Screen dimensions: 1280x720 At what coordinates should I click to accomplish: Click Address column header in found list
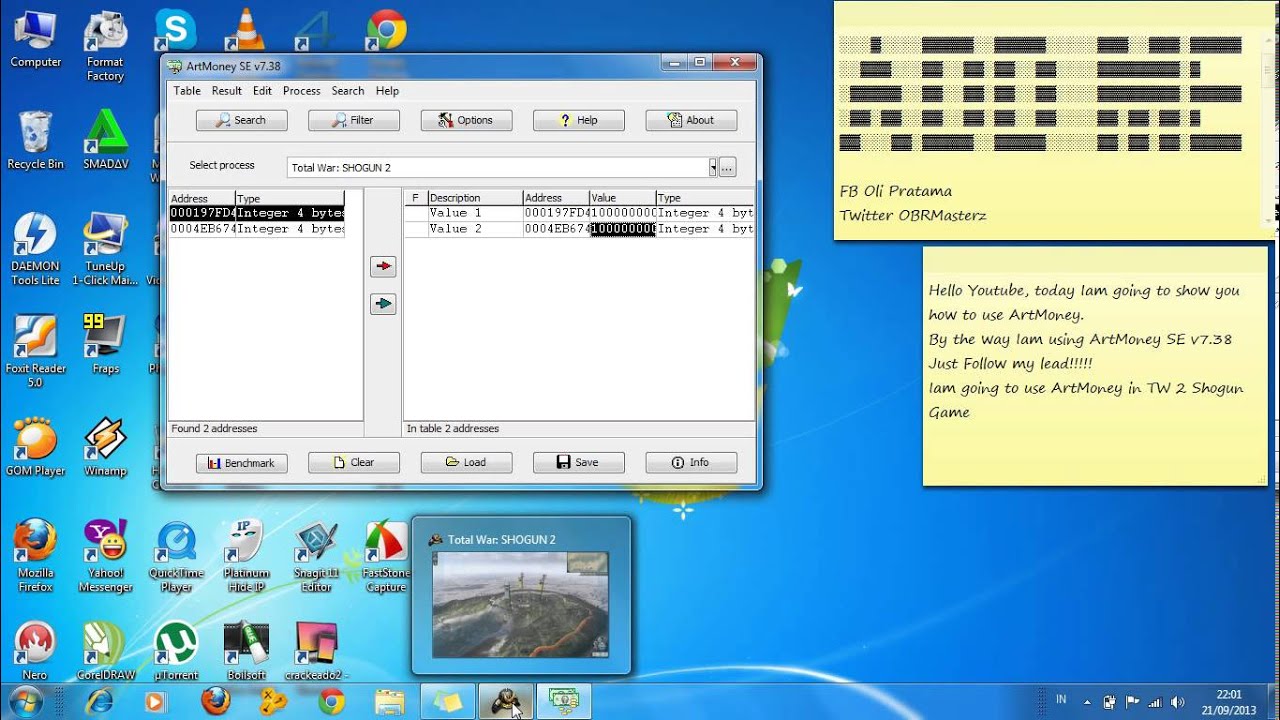pyautogui.click(x=202, y=198)
